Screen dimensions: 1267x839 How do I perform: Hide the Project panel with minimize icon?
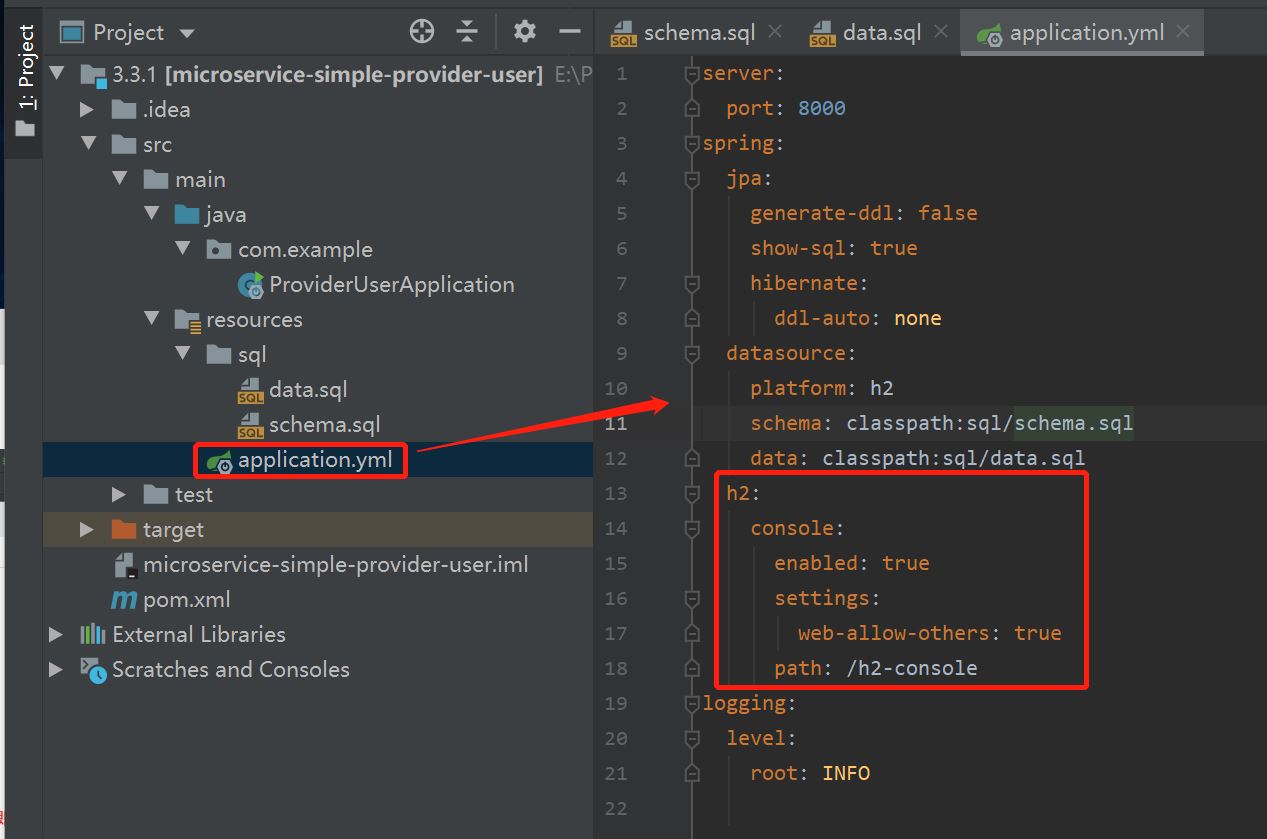click(570, 32)
